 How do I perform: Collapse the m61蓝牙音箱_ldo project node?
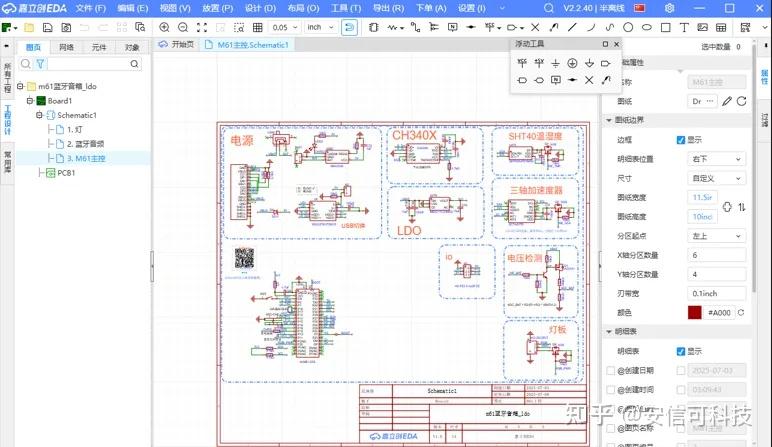(20, 86)
